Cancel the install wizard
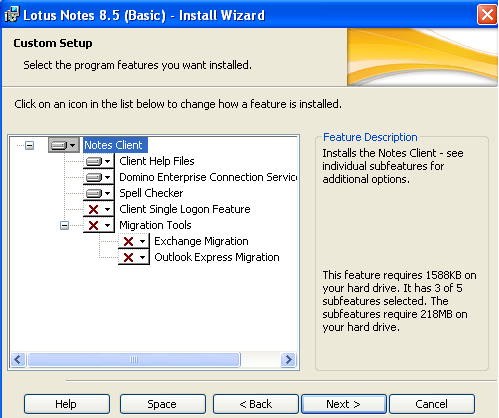The width and height of the screenshot is (499, 418). (432, 404)
